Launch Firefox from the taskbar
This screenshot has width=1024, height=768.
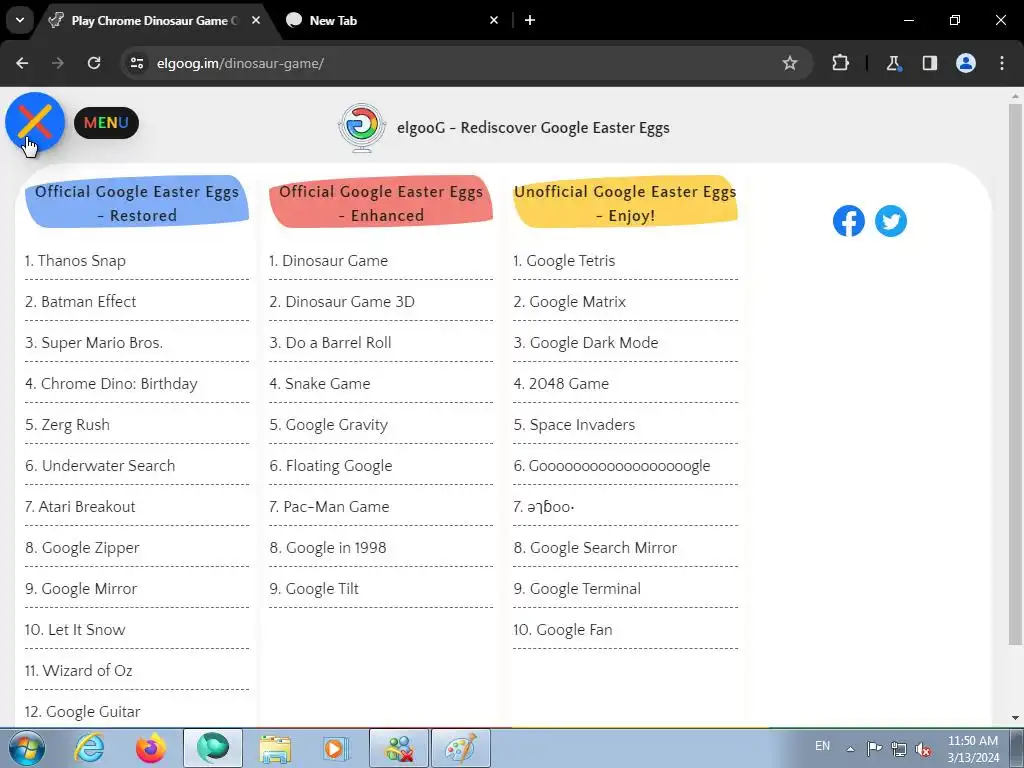click(151, 748)
